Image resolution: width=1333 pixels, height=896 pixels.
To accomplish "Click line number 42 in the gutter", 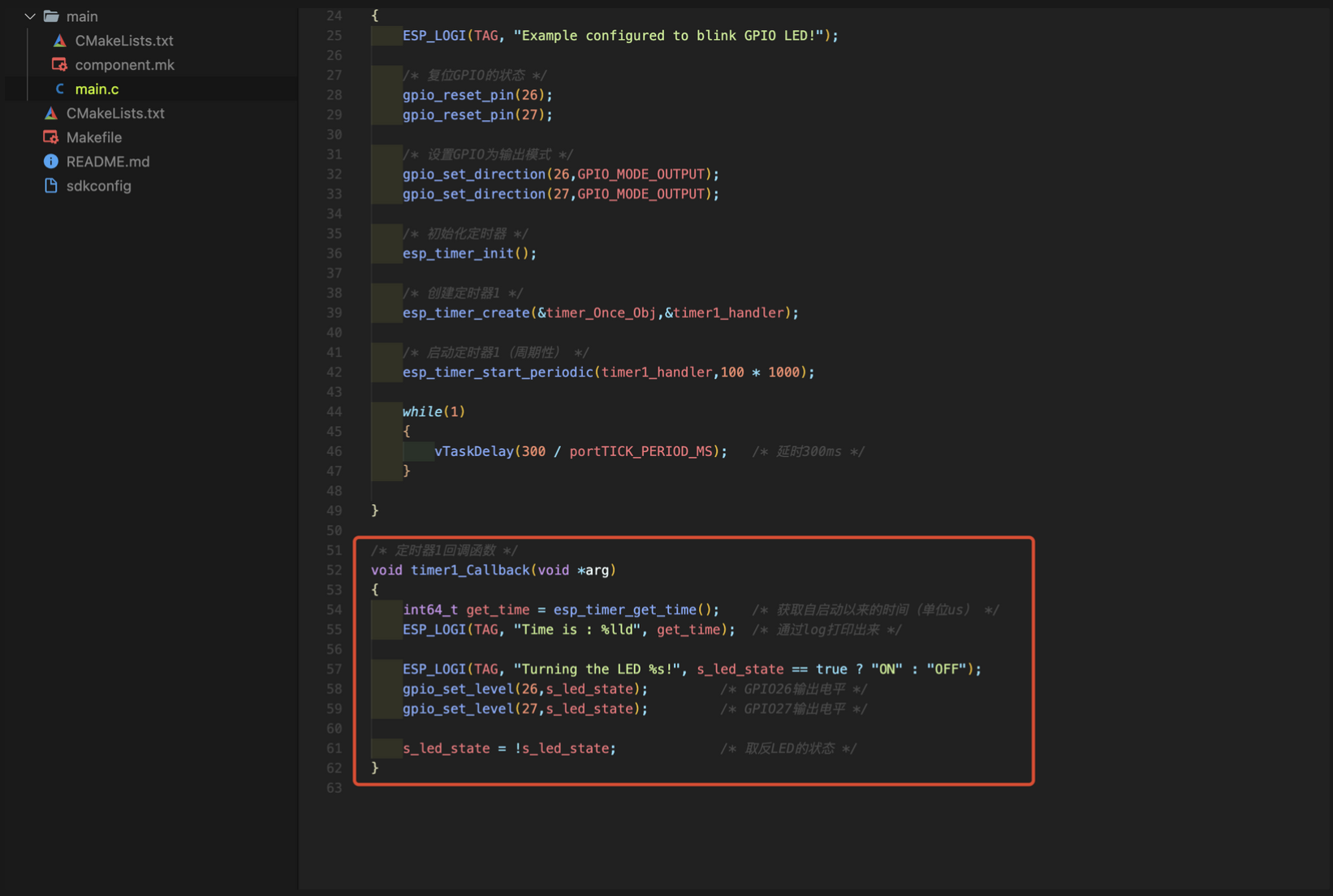I will coord(334,372).
